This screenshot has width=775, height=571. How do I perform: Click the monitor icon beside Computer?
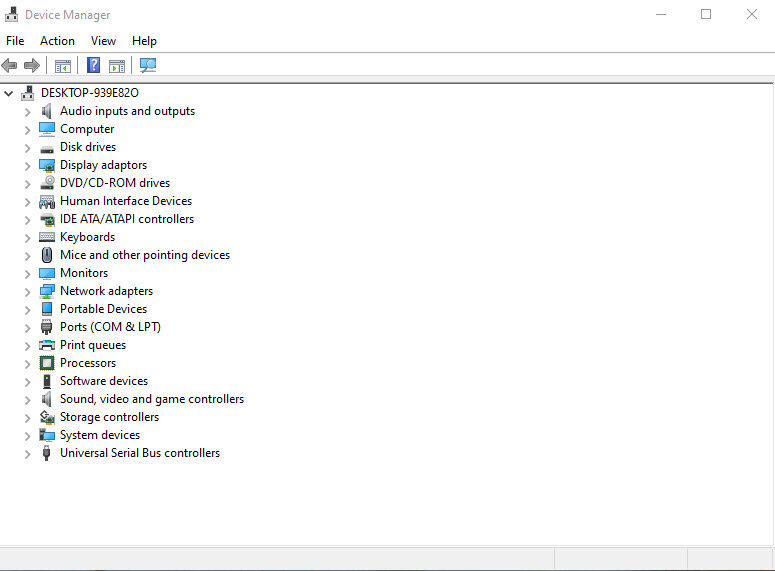pos(47,129)
